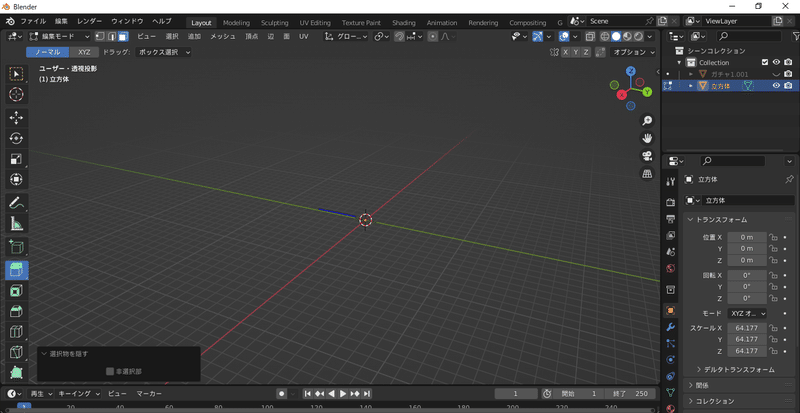Pin the properties editor to 立方体
This screenshot has width=800, height=413.
point(789,179)
